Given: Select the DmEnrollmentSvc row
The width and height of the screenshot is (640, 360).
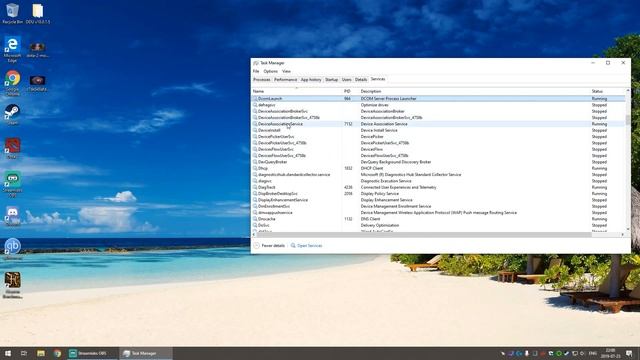Looking at the screenshot, I should pyautogui.click(x=438, y=206).
